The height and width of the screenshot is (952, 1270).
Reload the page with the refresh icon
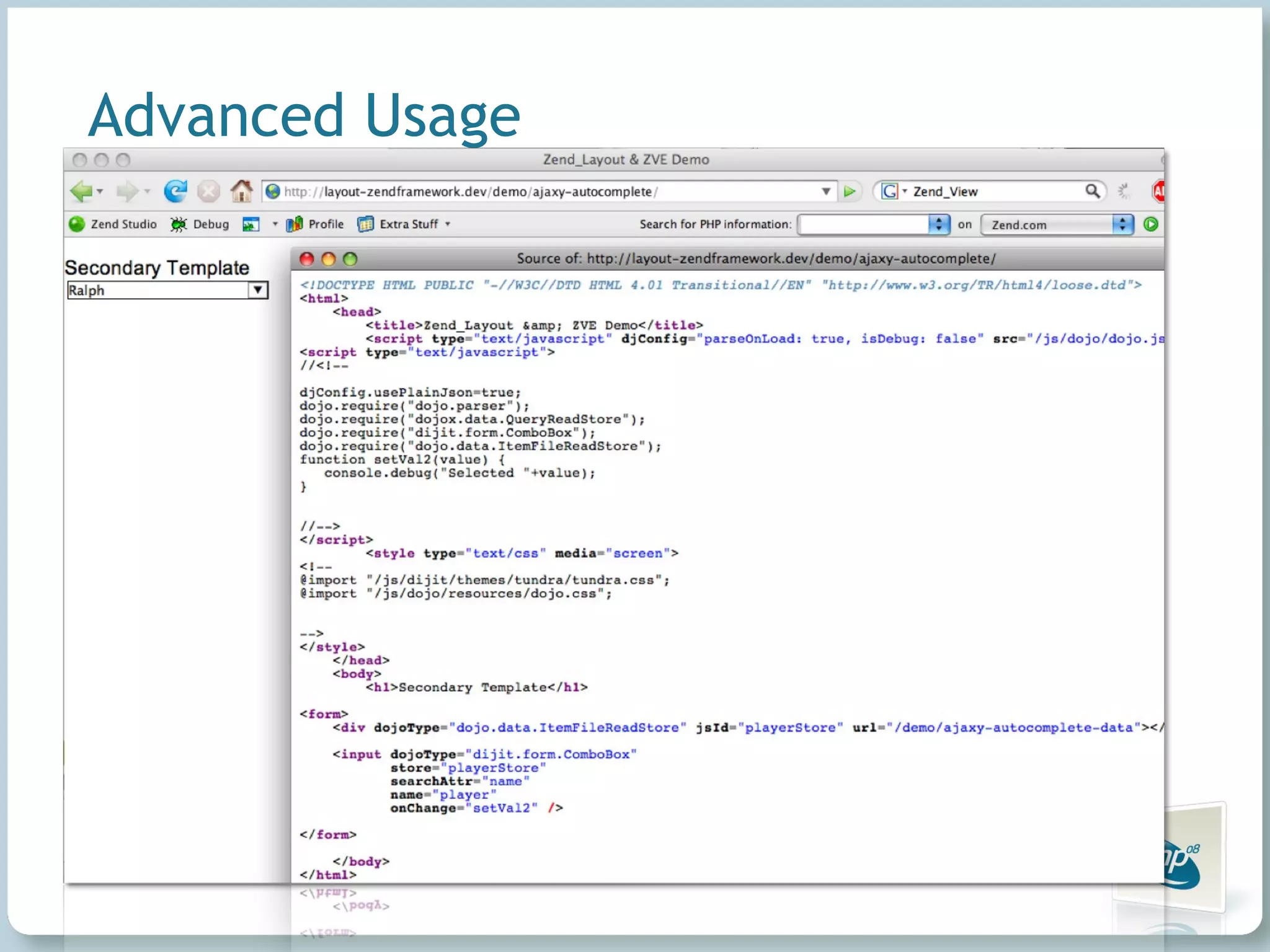(x=175, y=191)
